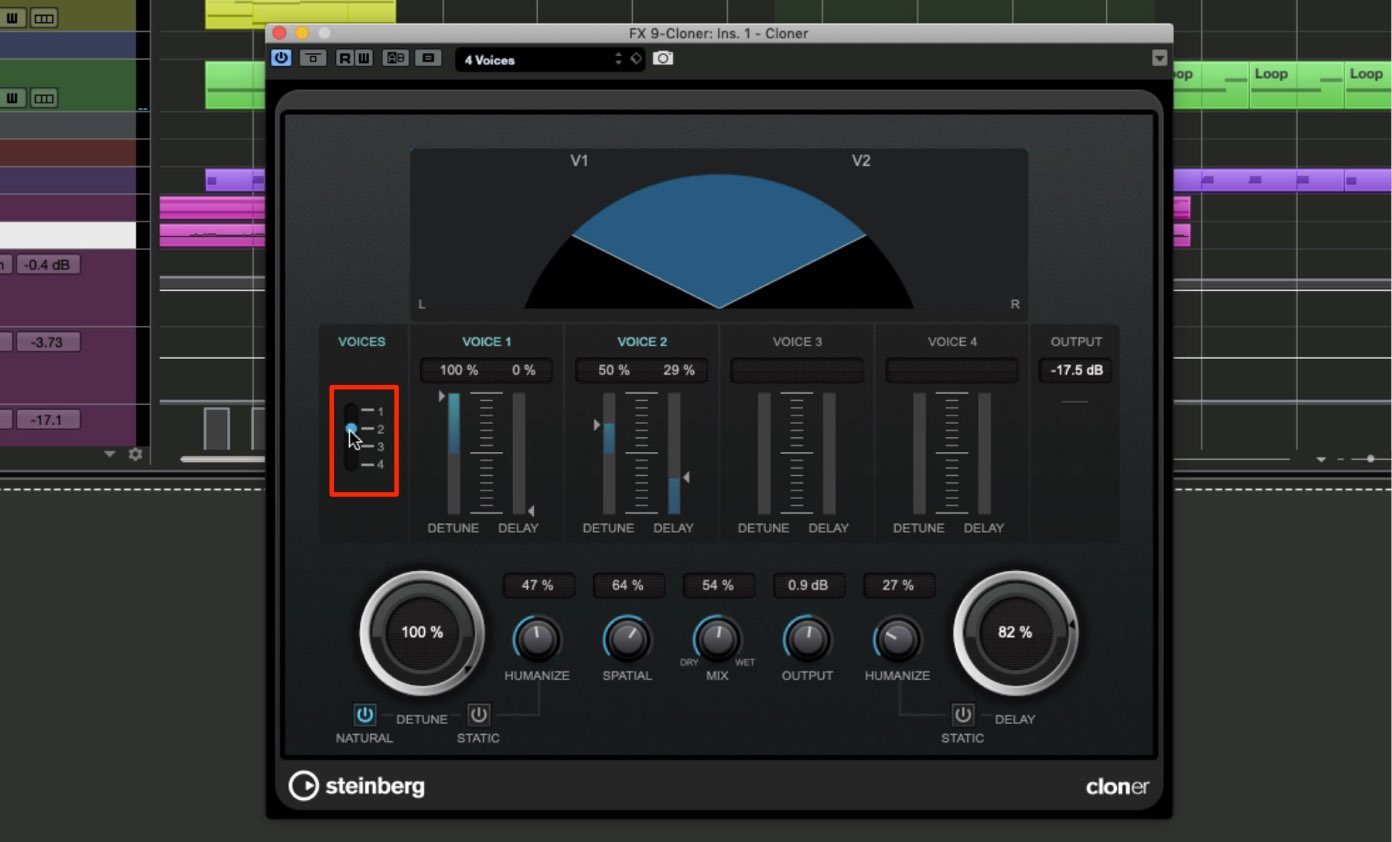Click the VOICE 1 heading
This screenshot has height=842, width=1392.
coord(487,342)
